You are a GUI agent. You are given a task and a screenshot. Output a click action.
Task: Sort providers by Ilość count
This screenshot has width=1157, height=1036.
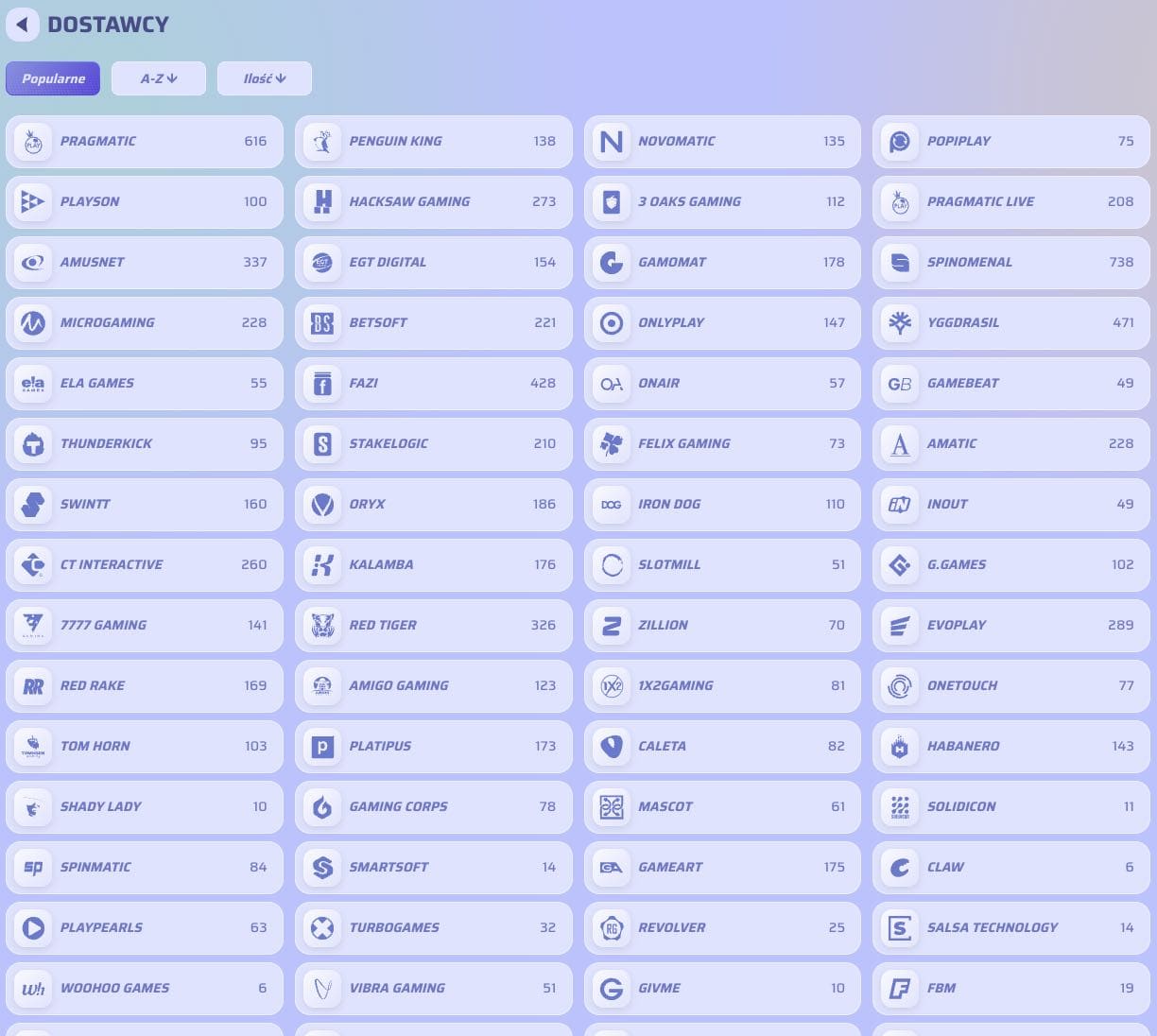pos(265,78)
